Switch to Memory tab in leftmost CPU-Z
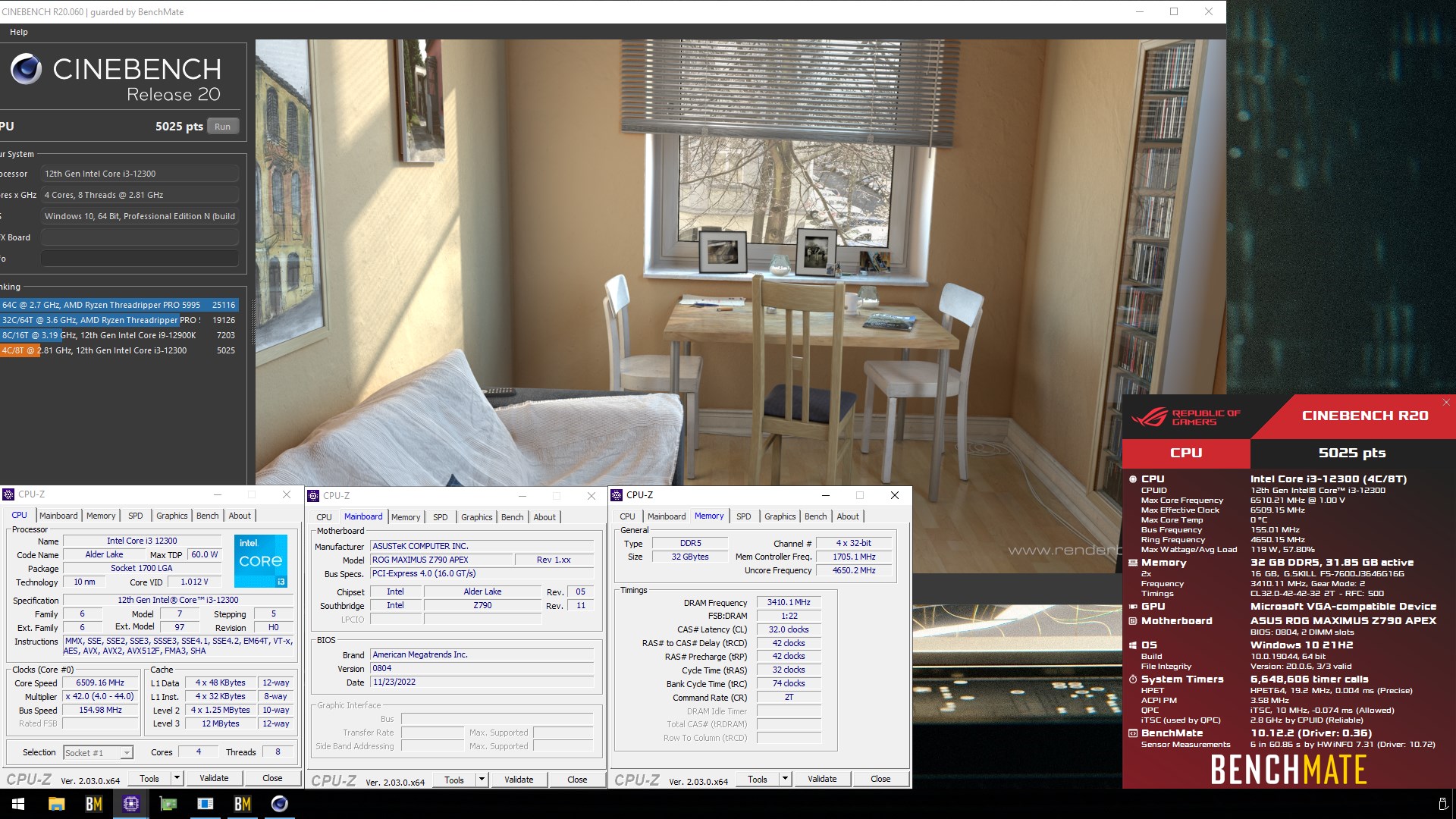1456x819 pixels. (101, 516)
